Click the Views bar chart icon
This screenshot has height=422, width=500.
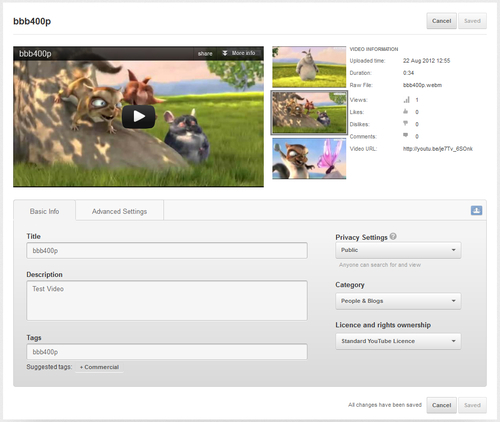click(406, 100)
